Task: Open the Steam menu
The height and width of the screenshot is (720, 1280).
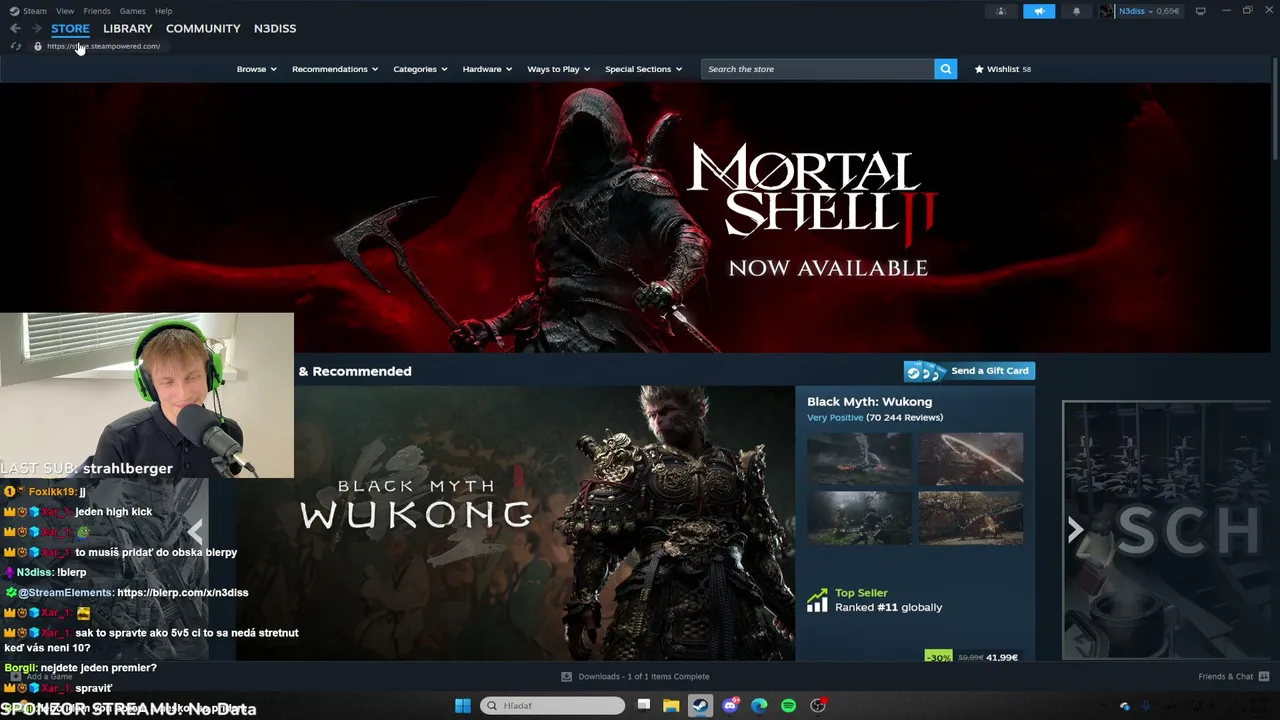Action: click(x=35, y=11)
